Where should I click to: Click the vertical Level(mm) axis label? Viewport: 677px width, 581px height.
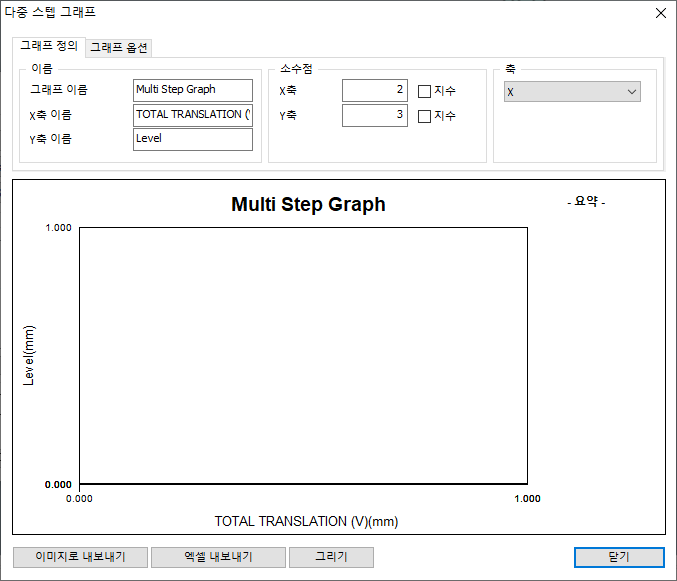coord(30,355)
